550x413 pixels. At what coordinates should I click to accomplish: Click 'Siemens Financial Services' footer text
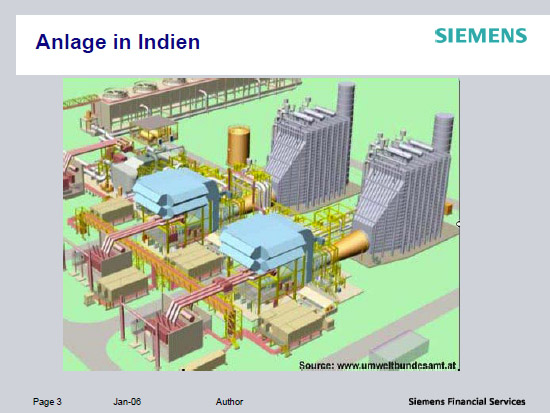pos(467,401)
